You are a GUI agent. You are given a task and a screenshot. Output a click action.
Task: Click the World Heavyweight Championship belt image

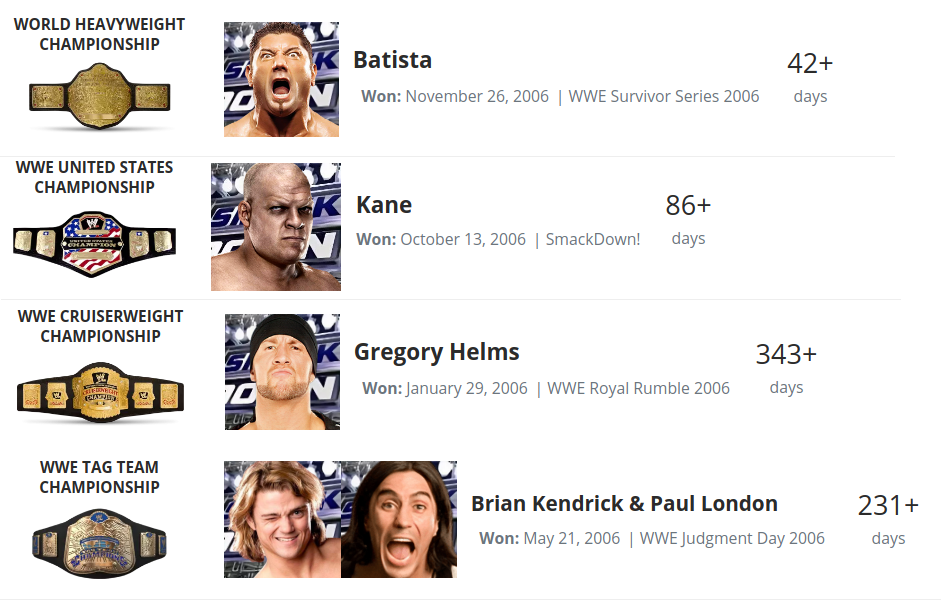pos(100,96)
